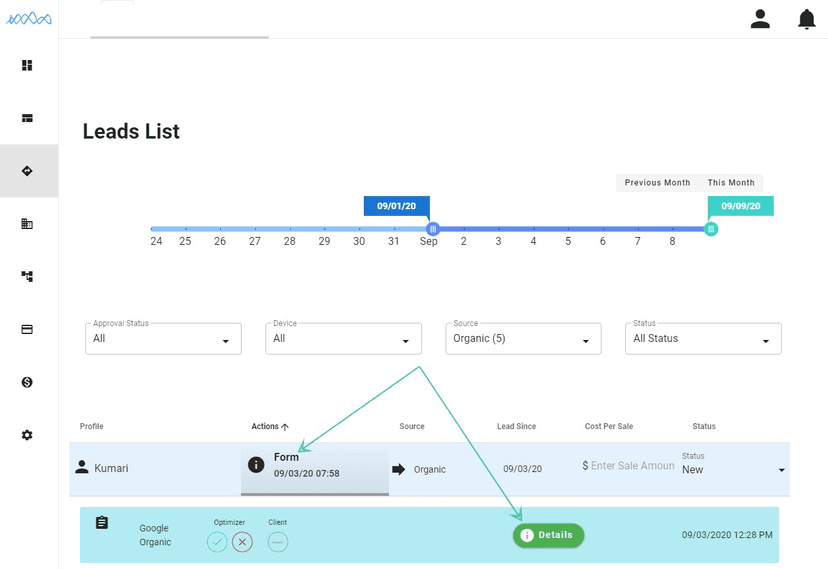Click the info icon beside Form action

[256, 465]
